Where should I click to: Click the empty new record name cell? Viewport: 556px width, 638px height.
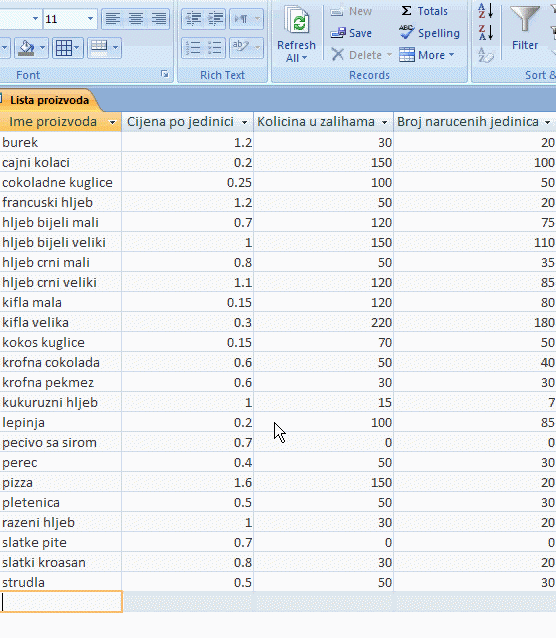point(61,602)
